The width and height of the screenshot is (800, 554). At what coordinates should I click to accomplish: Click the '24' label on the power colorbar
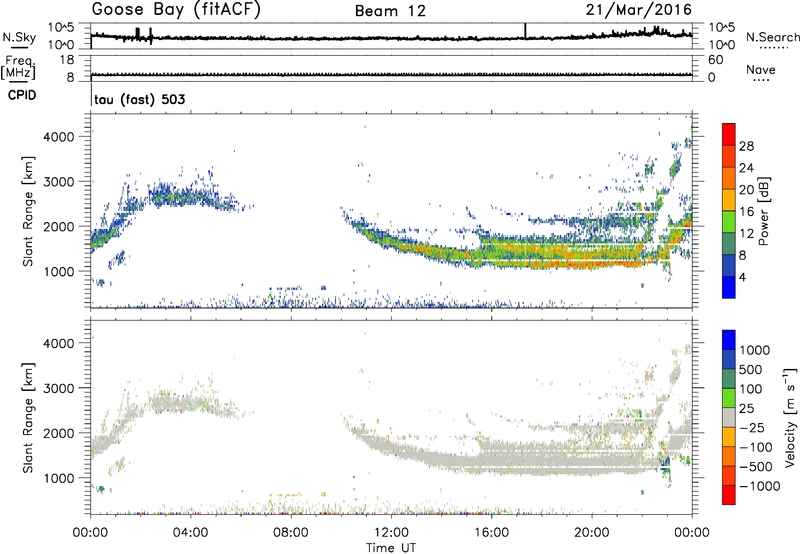746,168
